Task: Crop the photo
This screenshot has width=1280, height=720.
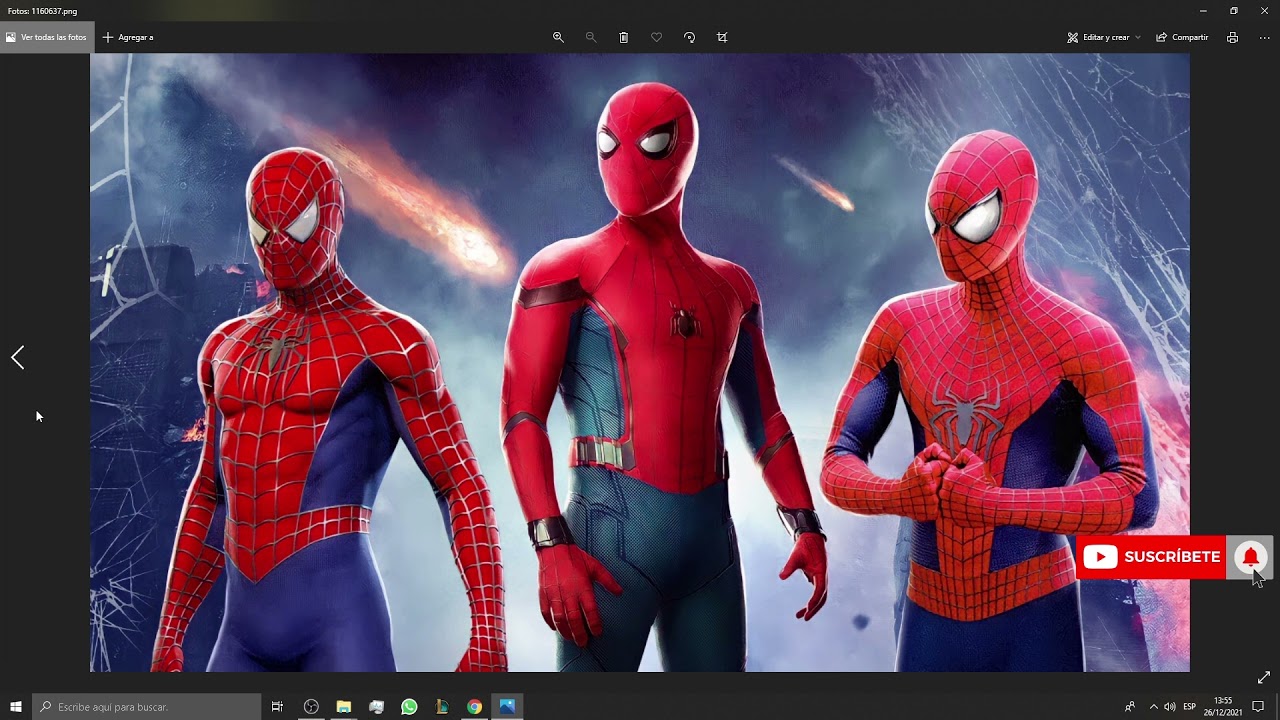Action: [x=722, y=37]
